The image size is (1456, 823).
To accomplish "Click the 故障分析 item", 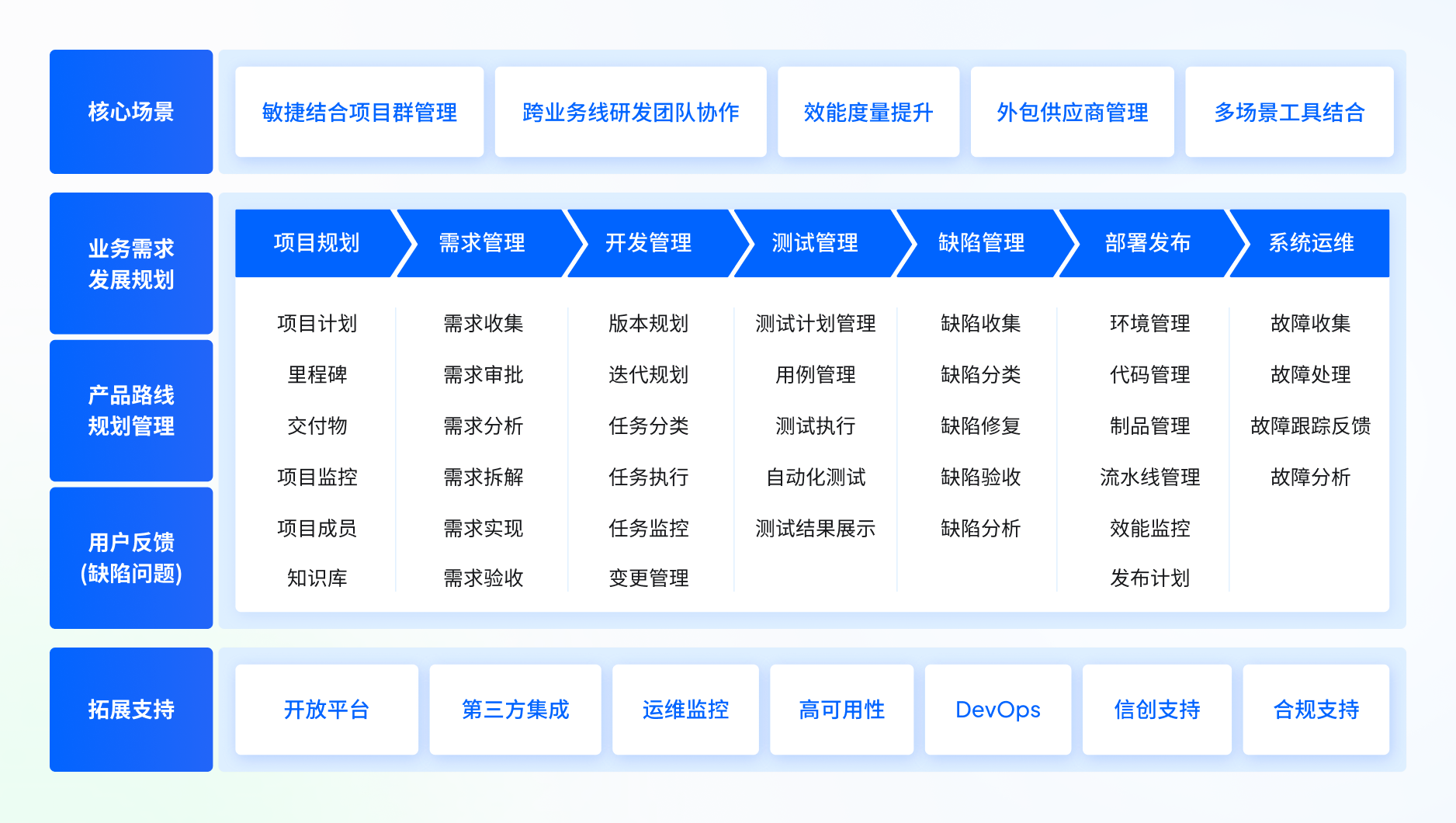I will (1310, 477).
